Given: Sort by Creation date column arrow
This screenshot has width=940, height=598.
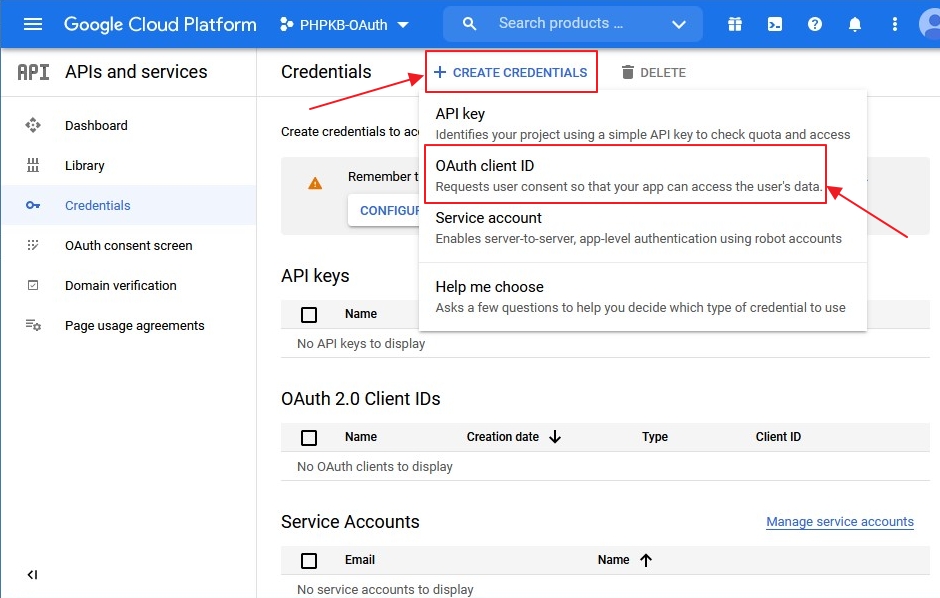Looking at the screenshot, I should point(555,437).
